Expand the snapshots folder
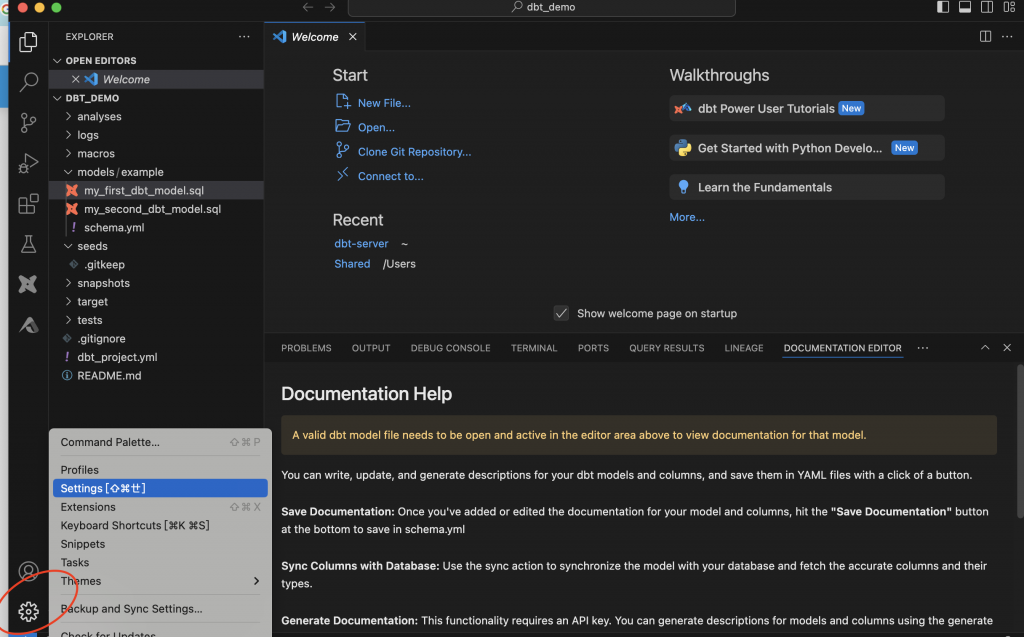This screenshot has width=1024, height=637. click(x=103, y=283)
